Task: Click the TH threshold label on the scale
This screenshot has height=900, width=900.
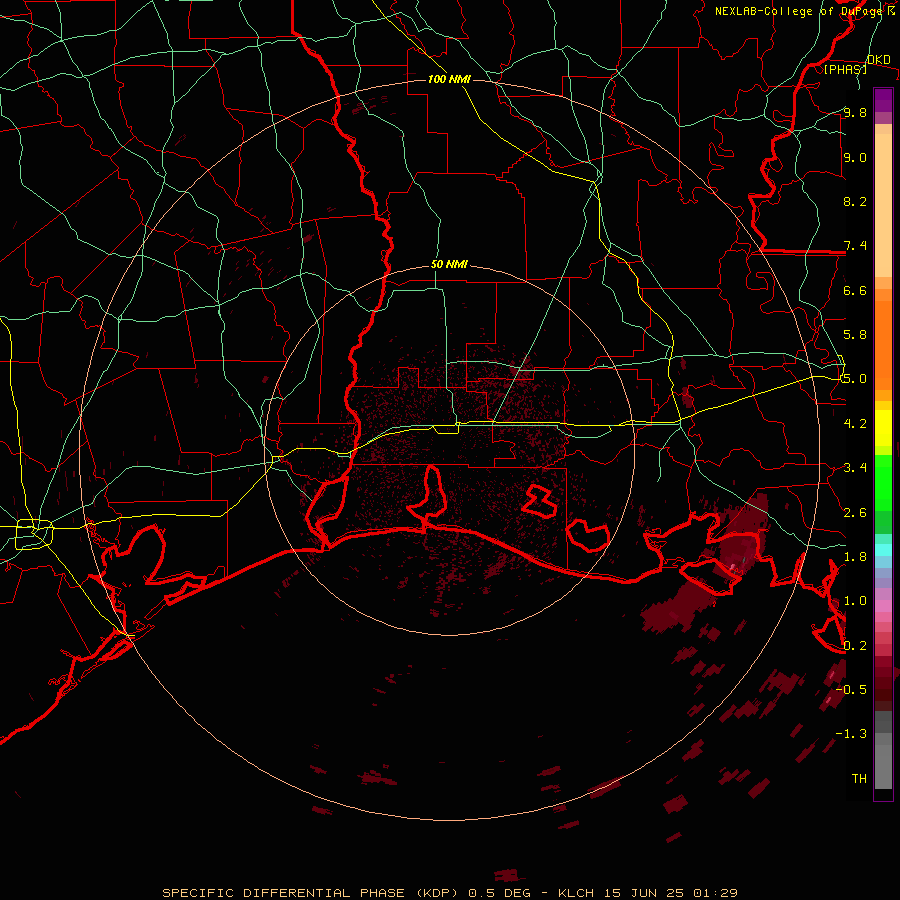Action: click(859, 779)
